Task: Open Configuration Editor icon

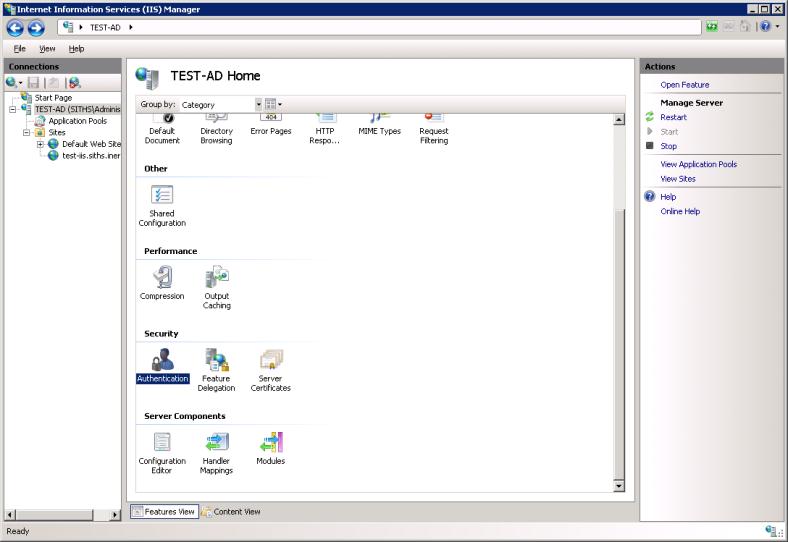Action: 162,442
